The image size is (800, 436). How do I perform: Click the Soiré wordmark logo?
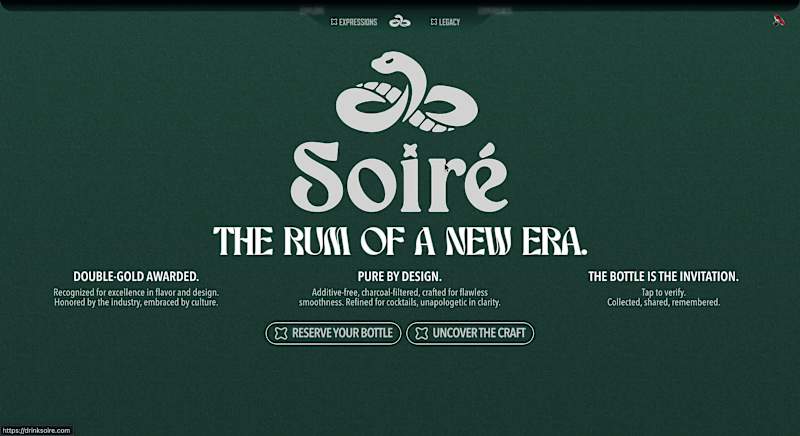point(399,177)
